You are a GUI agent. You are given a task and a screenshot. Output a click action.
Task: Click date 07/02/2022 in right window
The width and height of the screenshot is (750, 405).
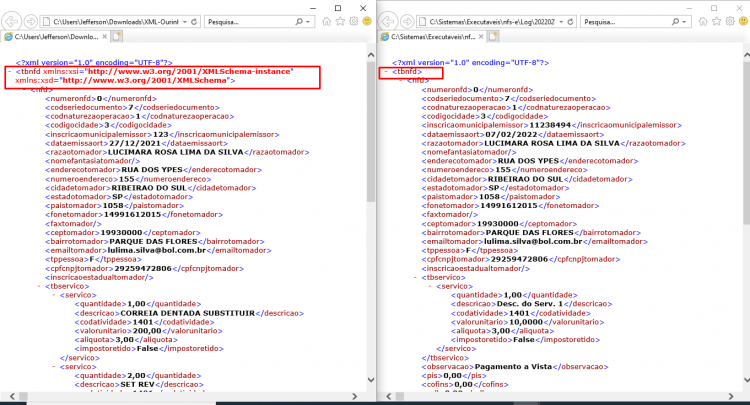pos(511,134)
